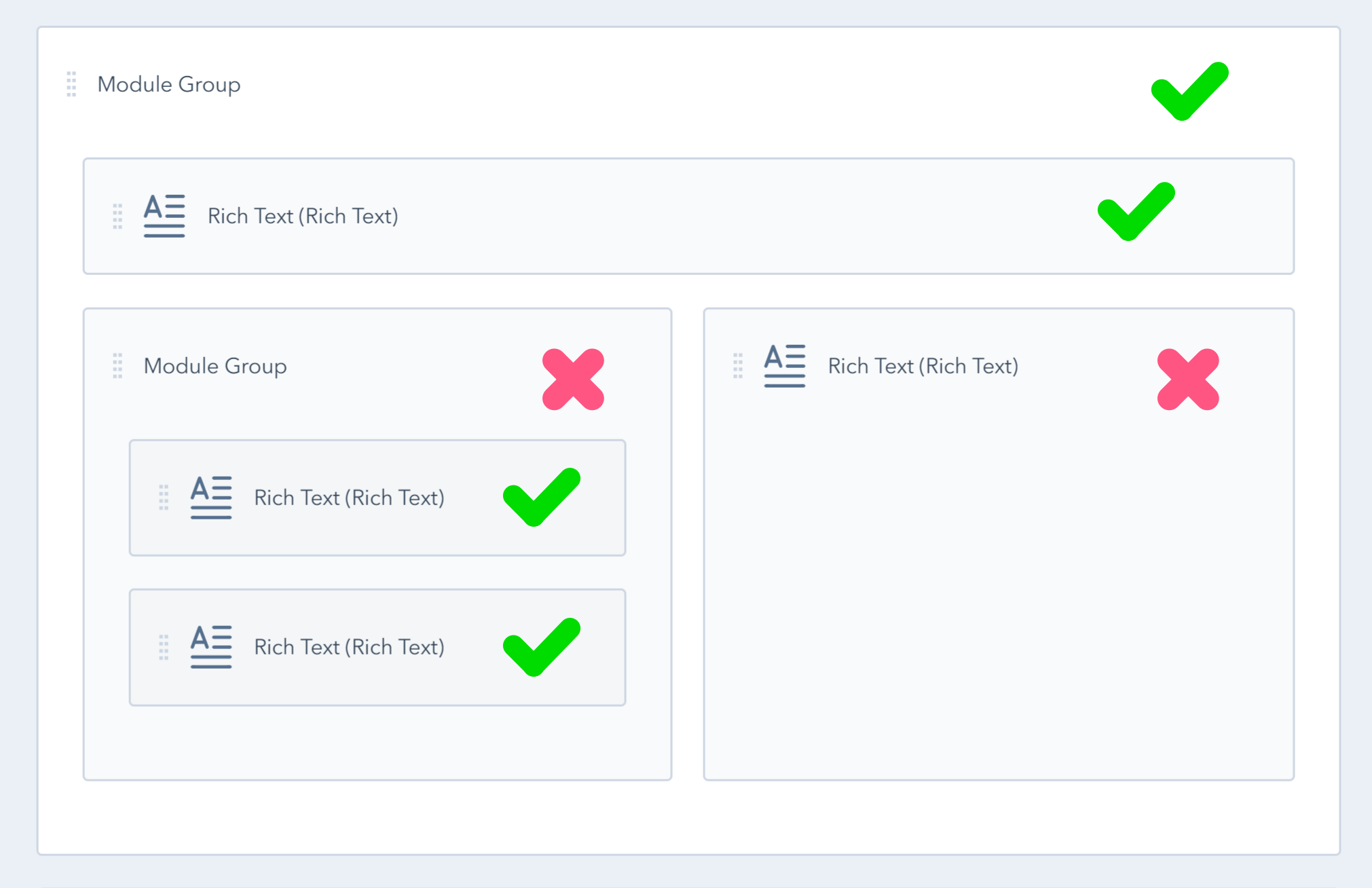This screenshot has height=888, width=1372.
Task: Toggle the green check on the first nested Rich Text
Action: coord(541,498)
